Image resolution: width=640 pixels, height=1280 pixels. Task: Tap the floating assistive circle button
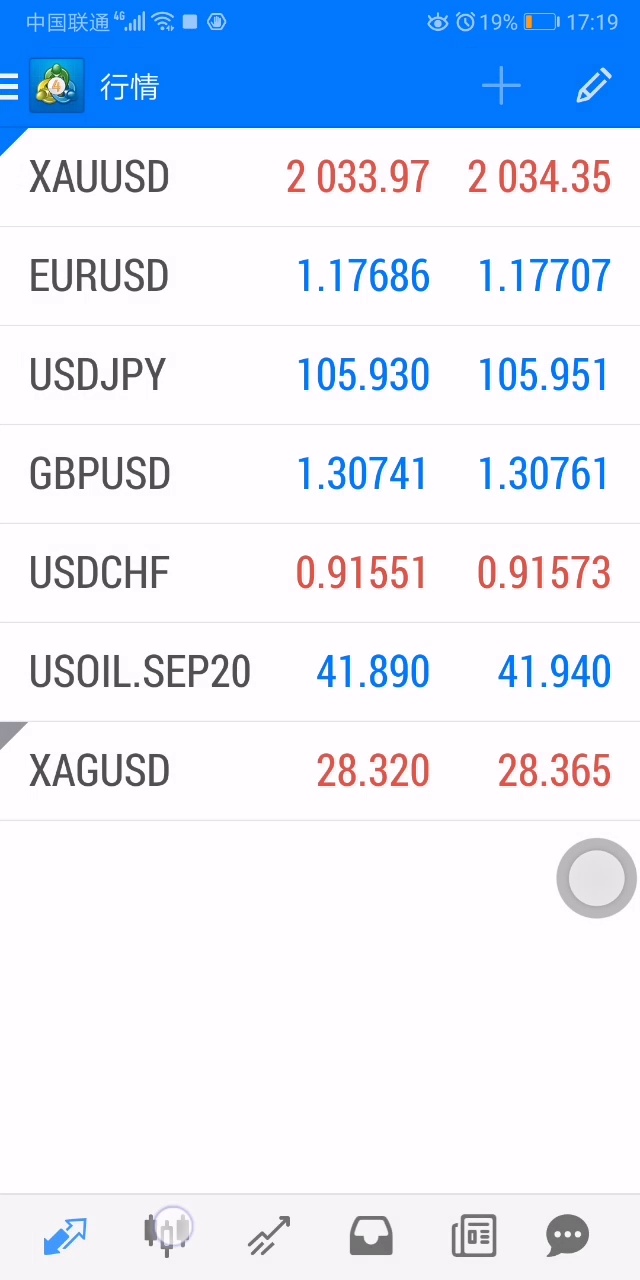pos(596,878)
